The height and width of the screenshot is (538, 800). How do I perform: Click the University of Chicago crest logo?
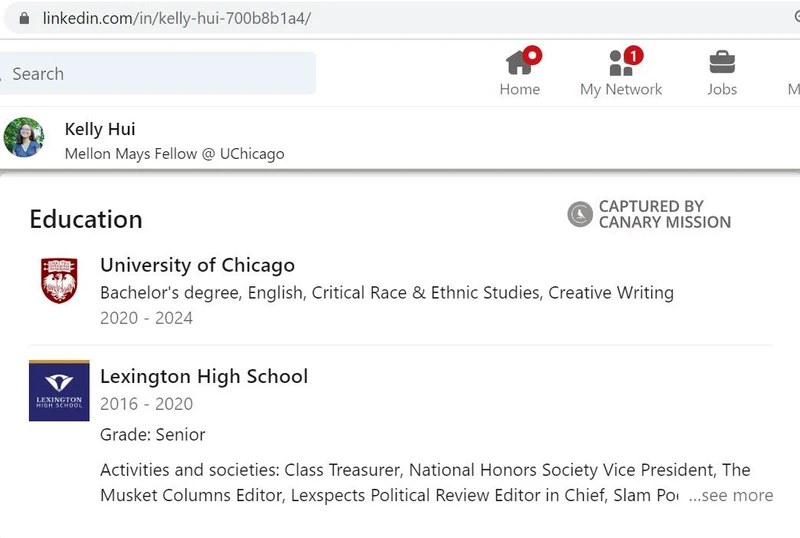point(59,280)
